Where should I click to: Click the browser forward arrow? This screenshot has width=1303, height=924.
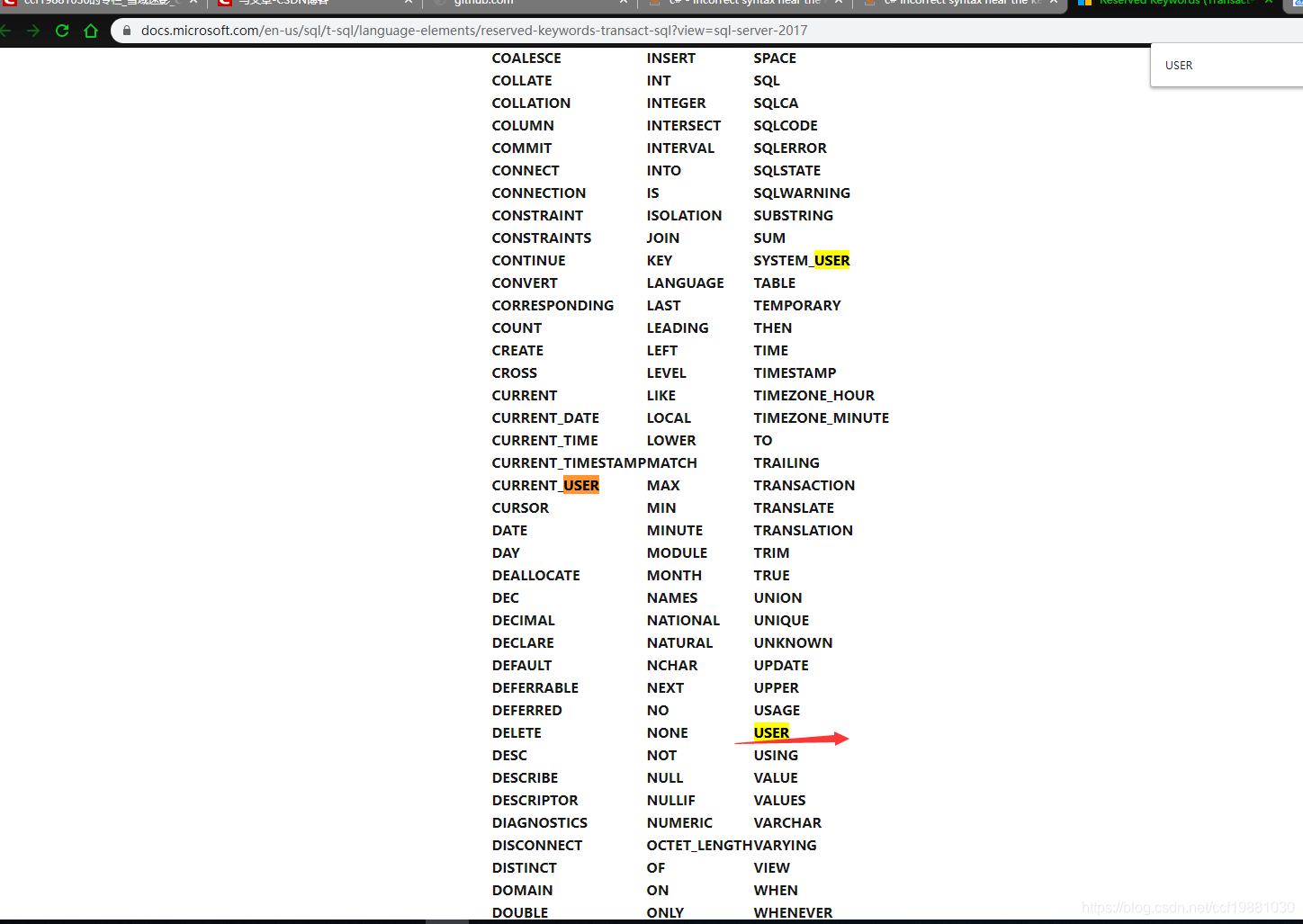(33, 31)
